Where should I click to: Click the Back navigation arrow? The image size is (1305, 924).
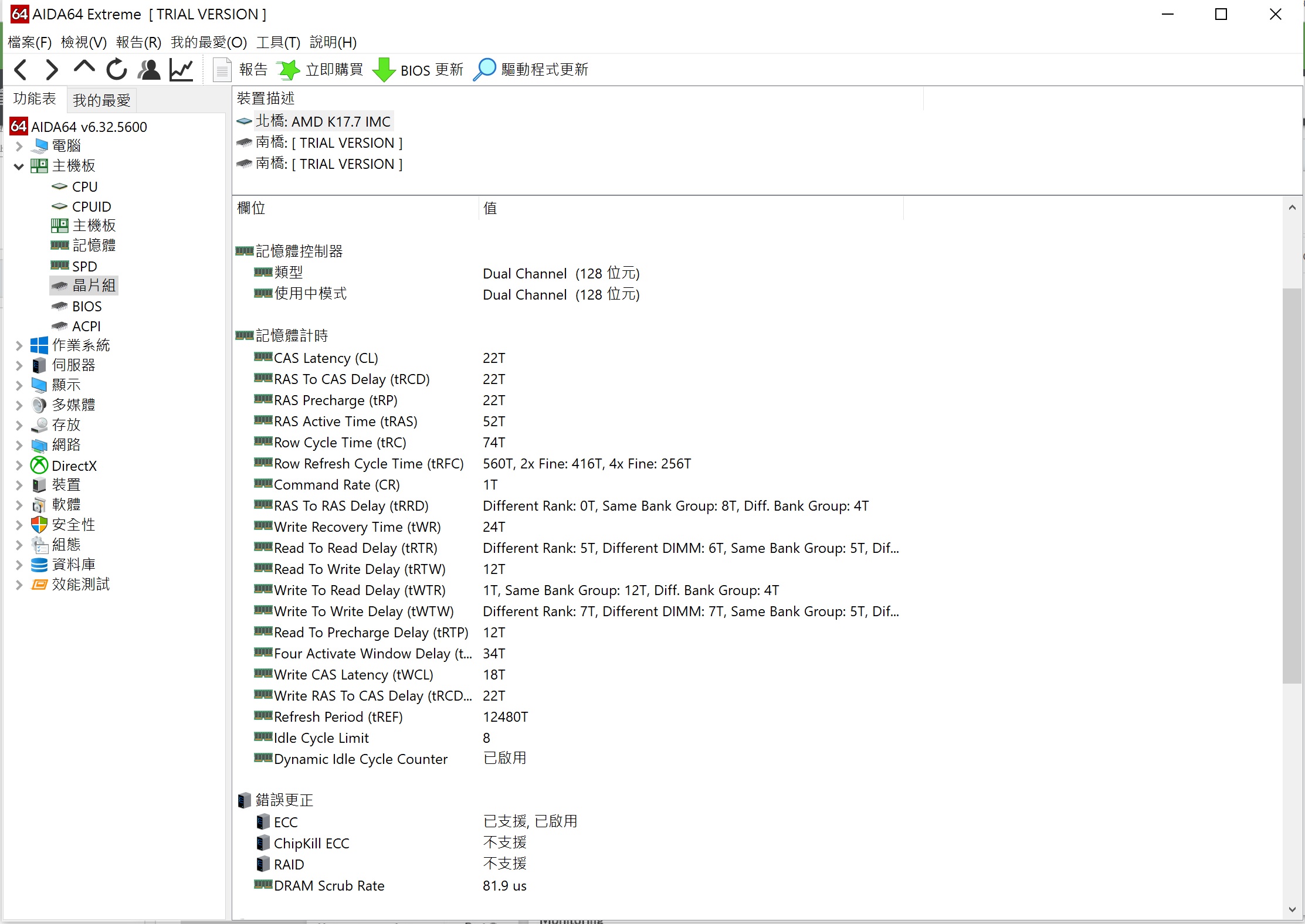click(21, 70)
